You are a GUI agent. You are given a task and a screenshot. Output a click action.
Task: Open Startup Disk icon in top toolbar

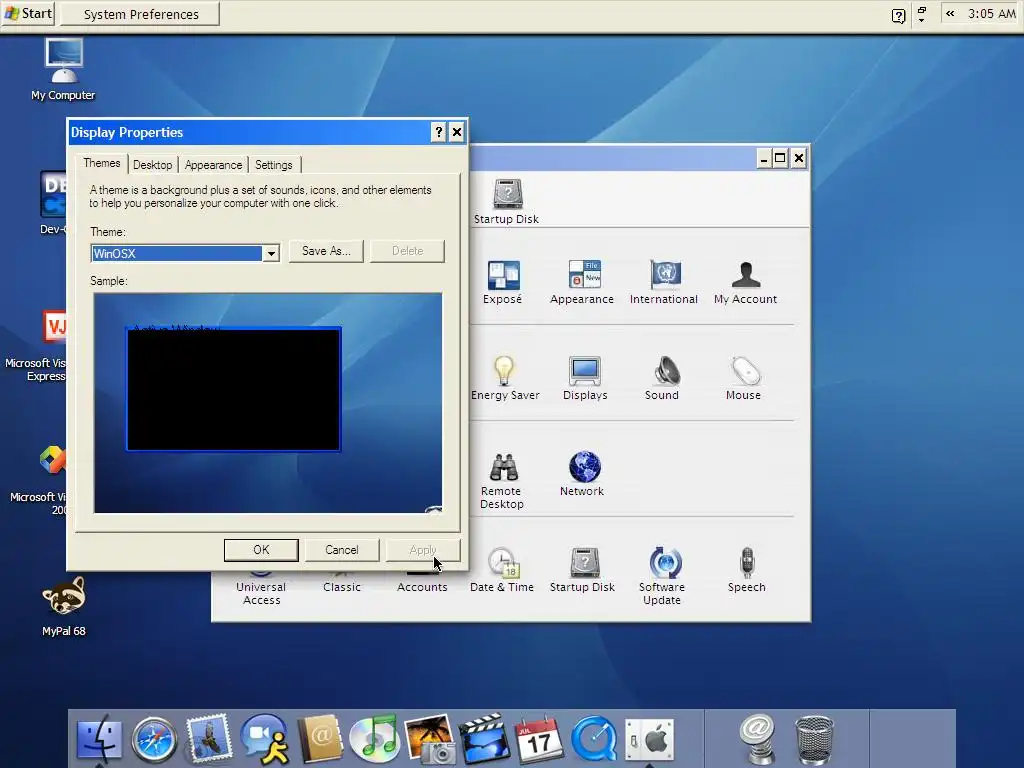(507, 194)
